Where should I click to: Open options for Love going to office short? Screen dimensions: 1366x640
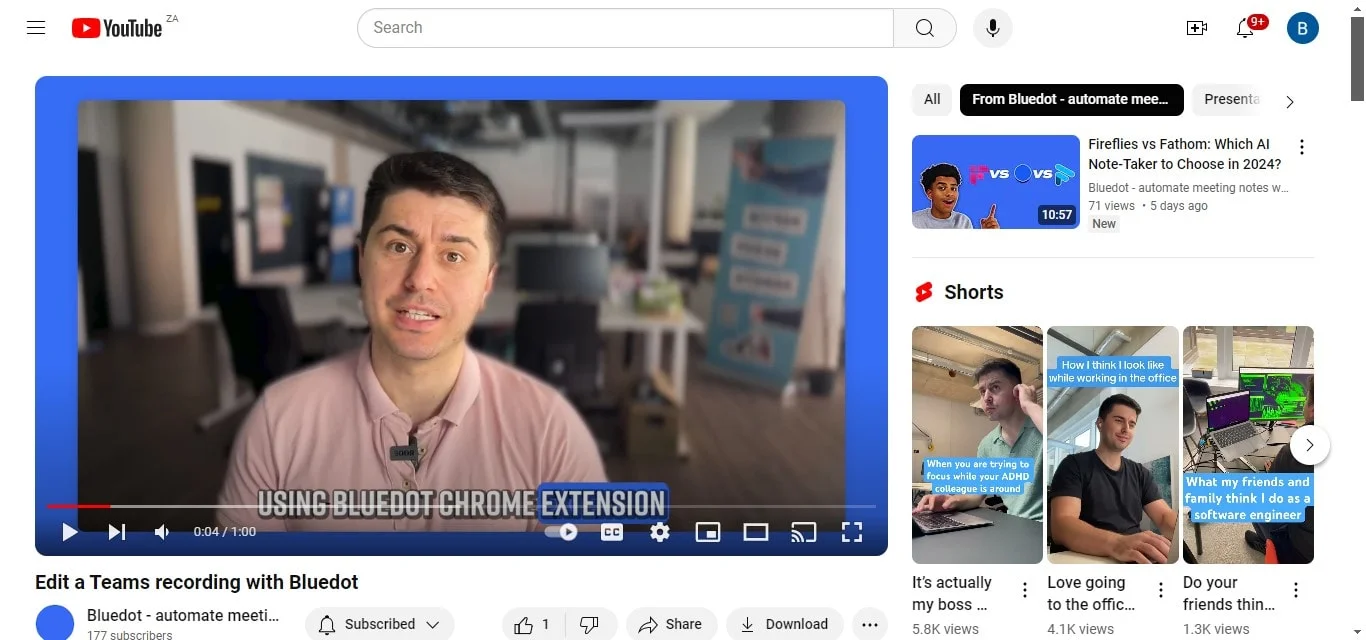point(1161,591)
